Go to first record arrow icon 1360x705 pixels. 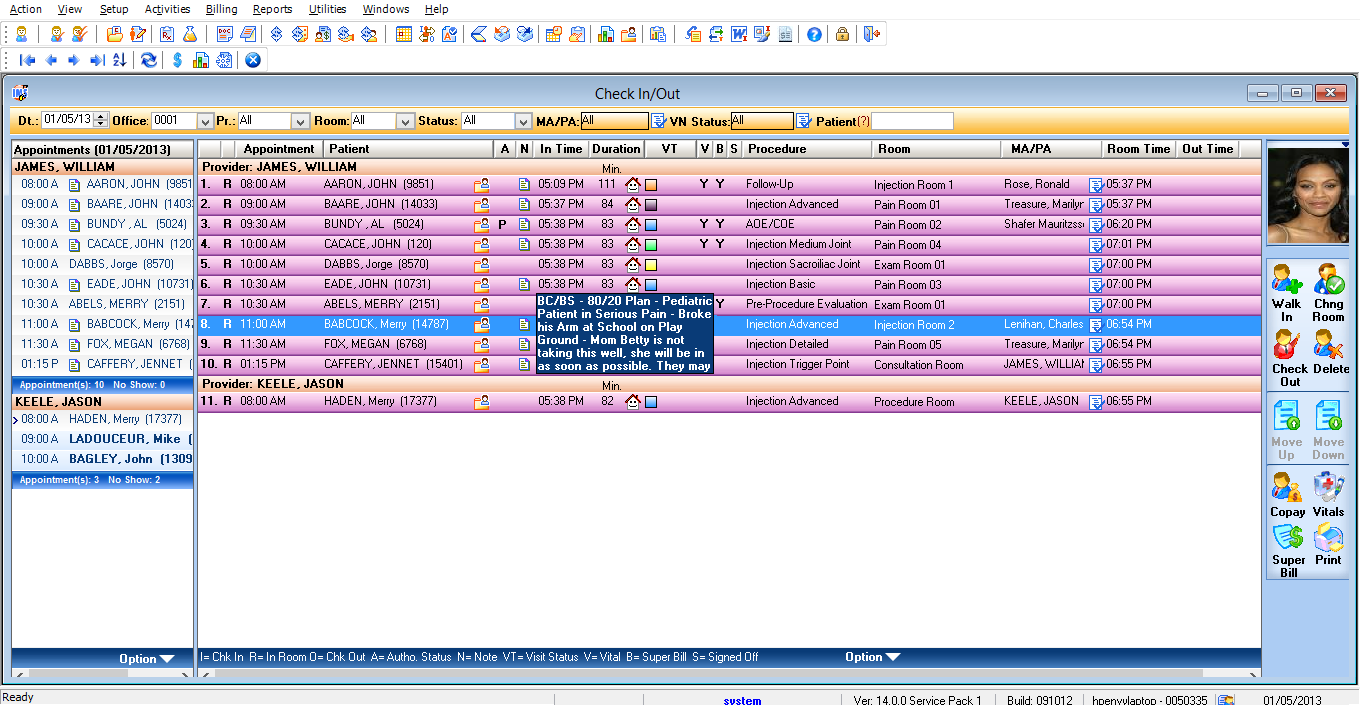click(28, 60)
